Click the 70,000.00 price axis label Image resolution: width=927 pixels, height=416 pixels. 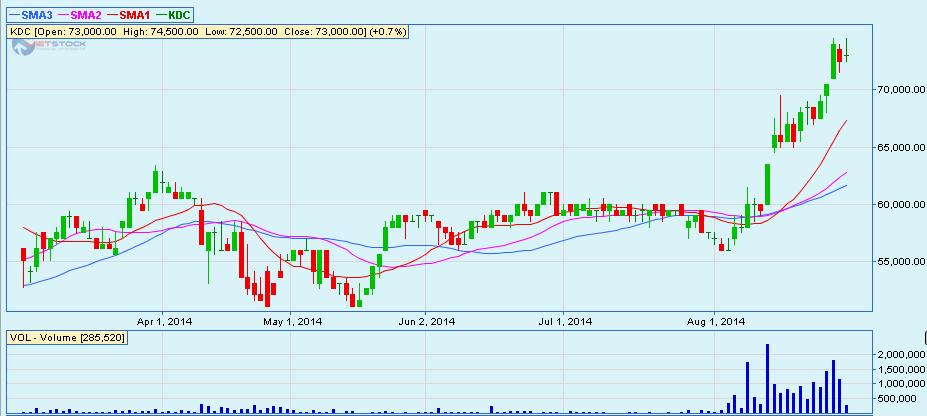click(x=894, y=90)
